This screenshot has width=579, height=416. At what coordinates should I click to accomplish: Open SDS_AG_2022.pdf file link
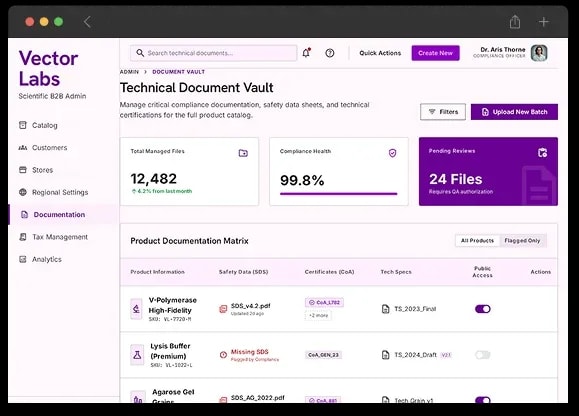[x=258, y=398]
